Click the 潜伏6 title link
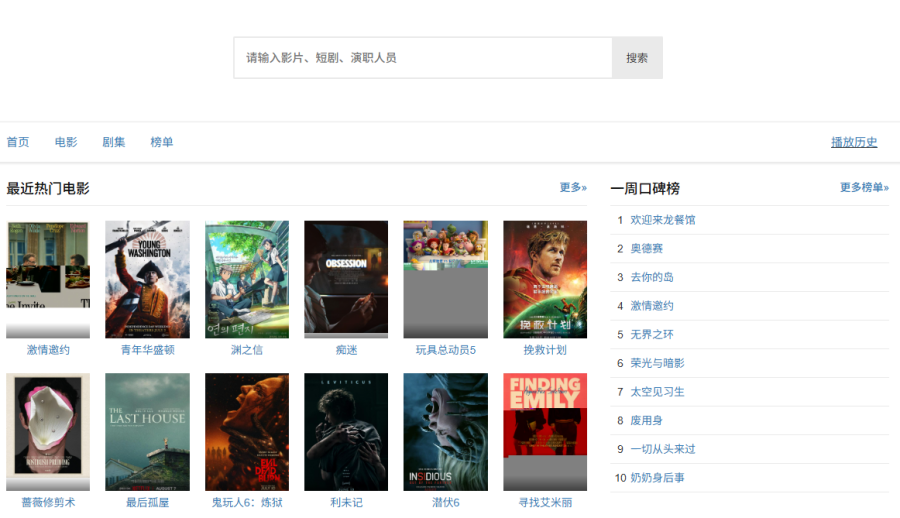 coord(445,502)
